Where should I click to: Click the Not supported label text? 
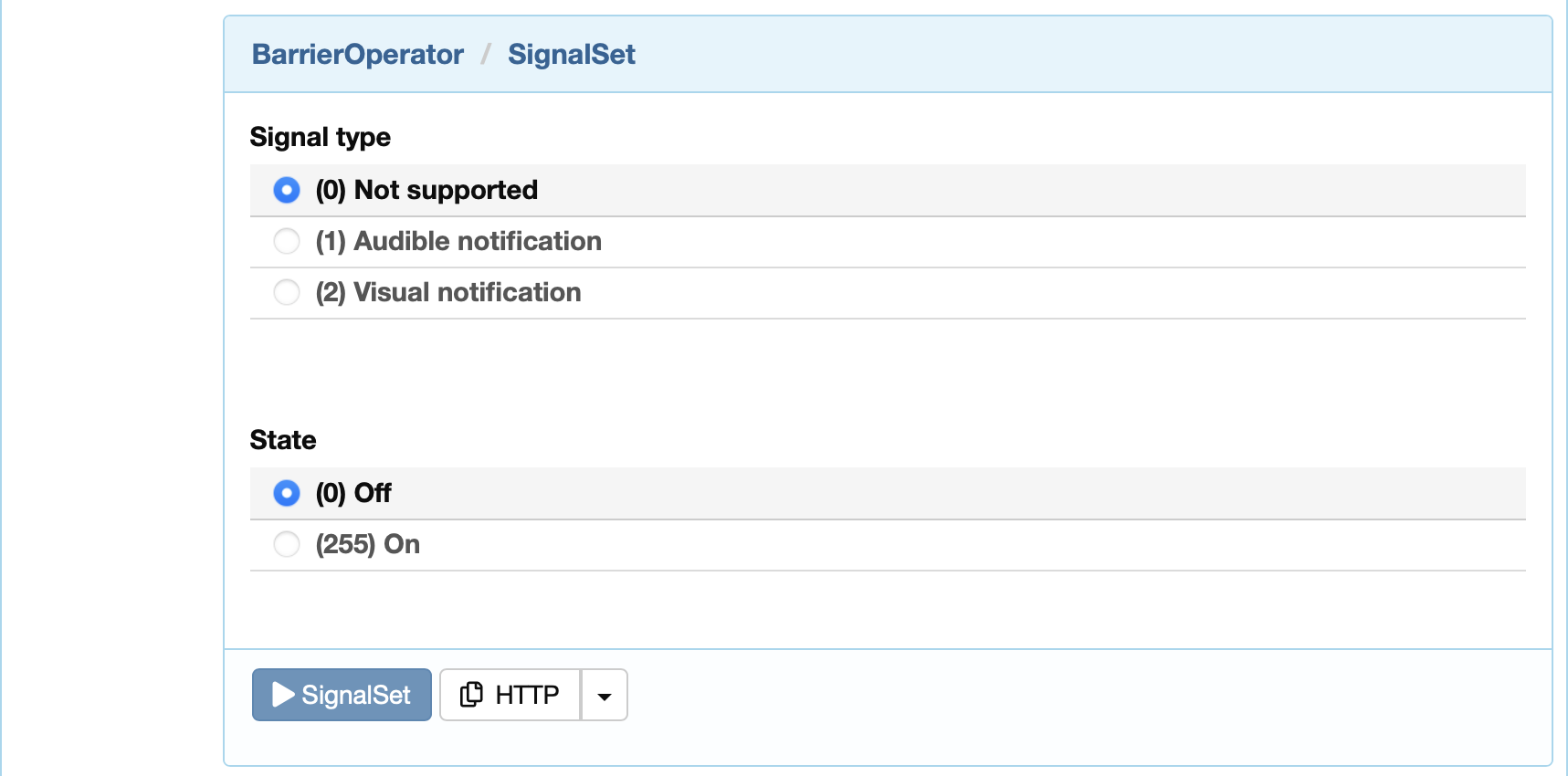(x=446, y=190)
